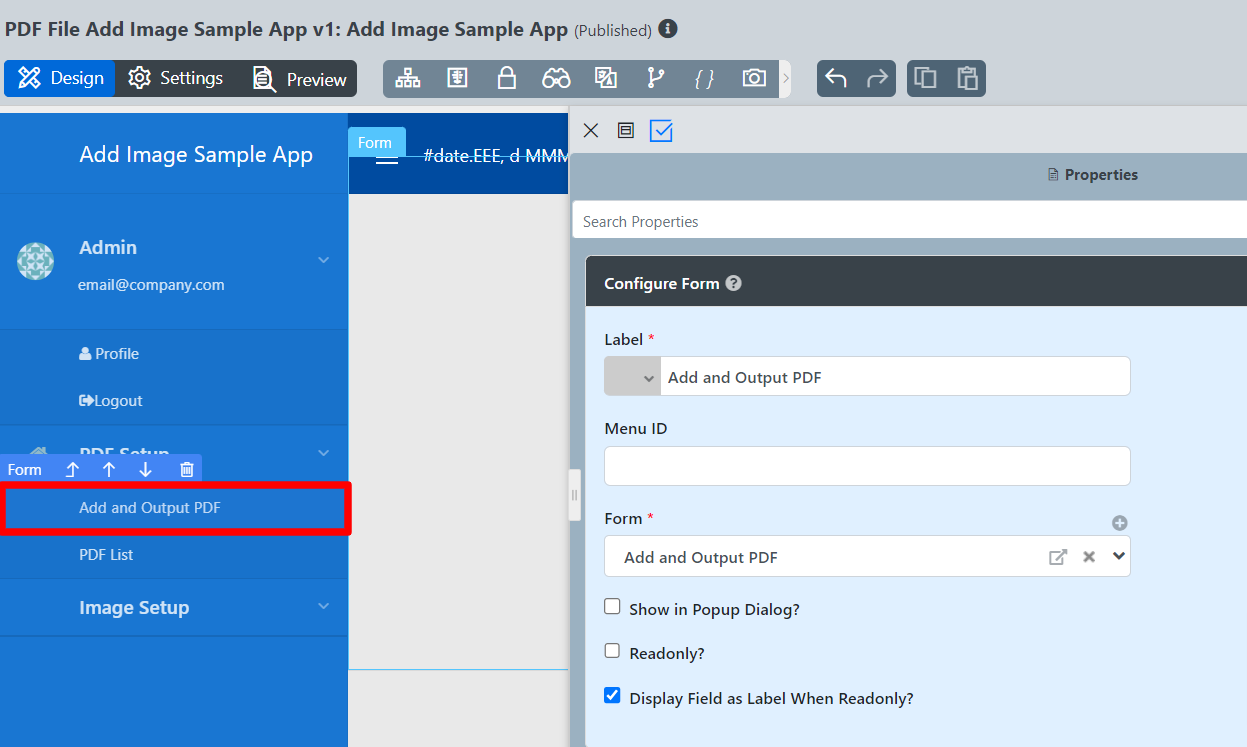
Task: Click the padlock icon in the toolbar
Action: [x=507, y=78]
